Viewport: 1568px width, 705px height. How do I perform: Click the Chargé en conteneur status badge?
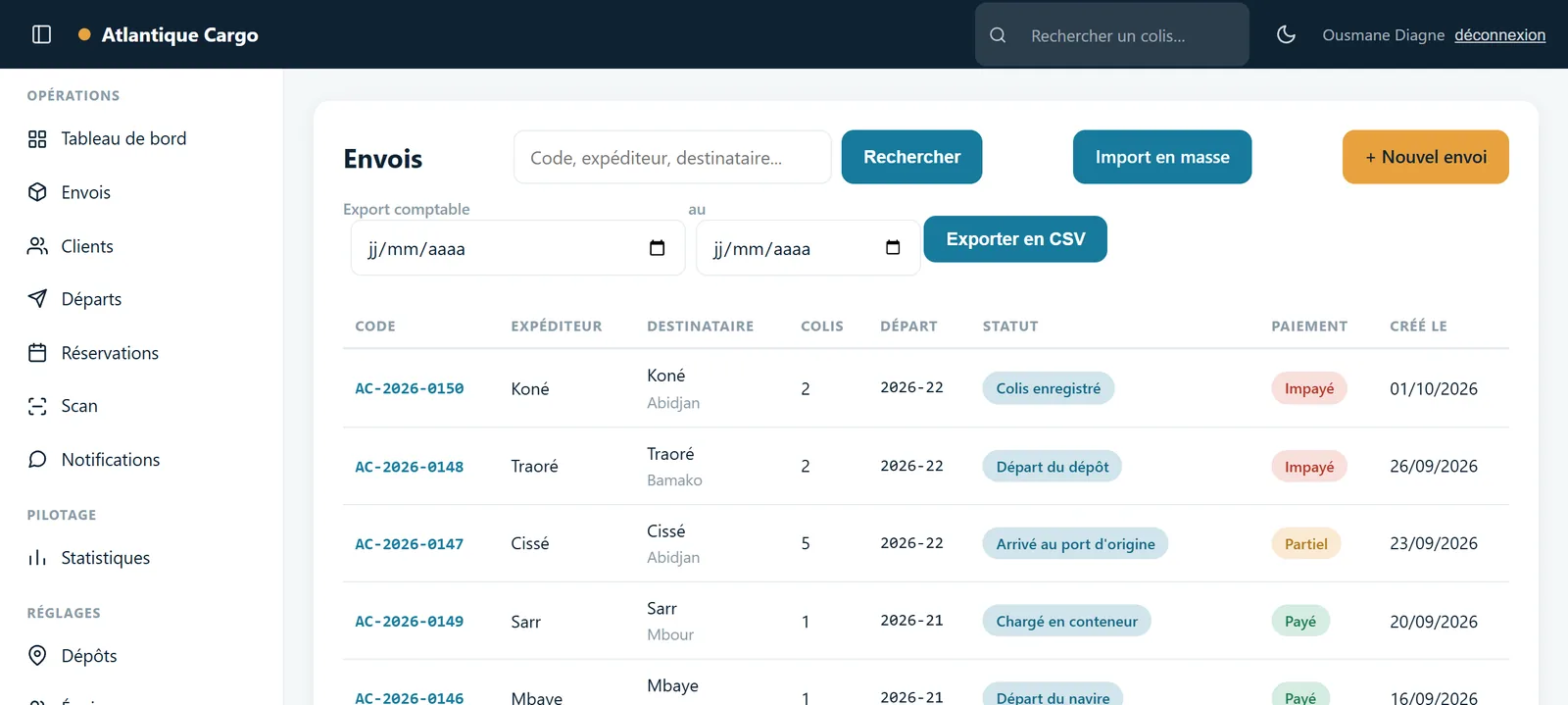pos(1067,622)
